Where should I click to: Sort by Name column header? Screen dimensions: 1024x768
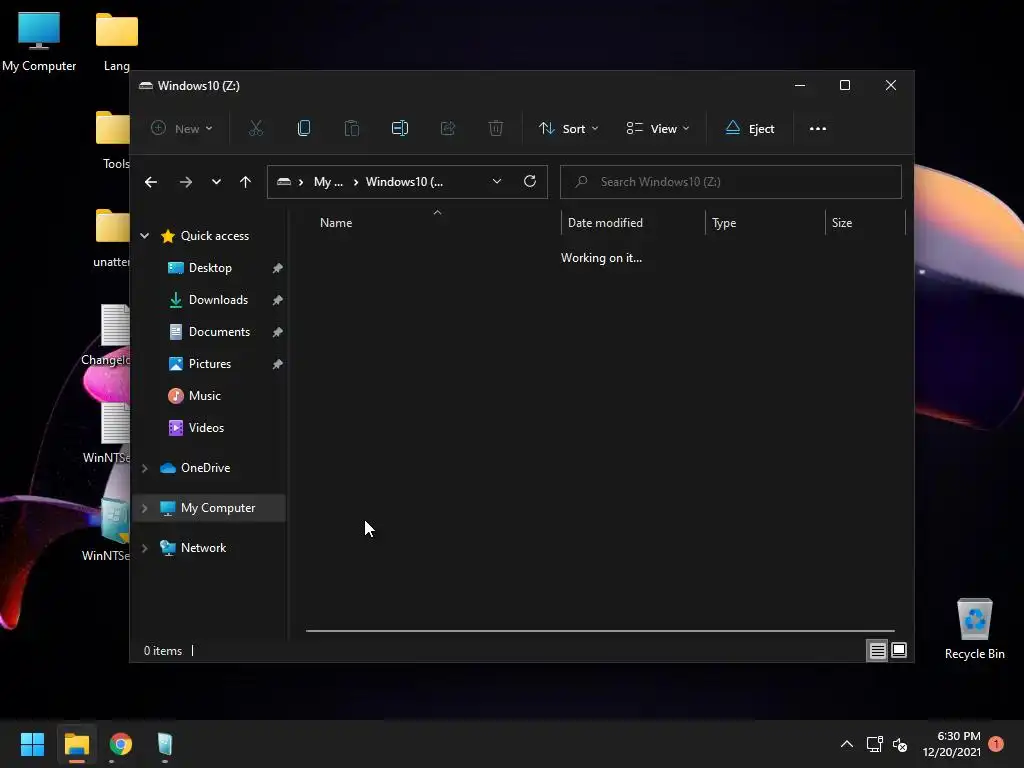tap(336, 223)
